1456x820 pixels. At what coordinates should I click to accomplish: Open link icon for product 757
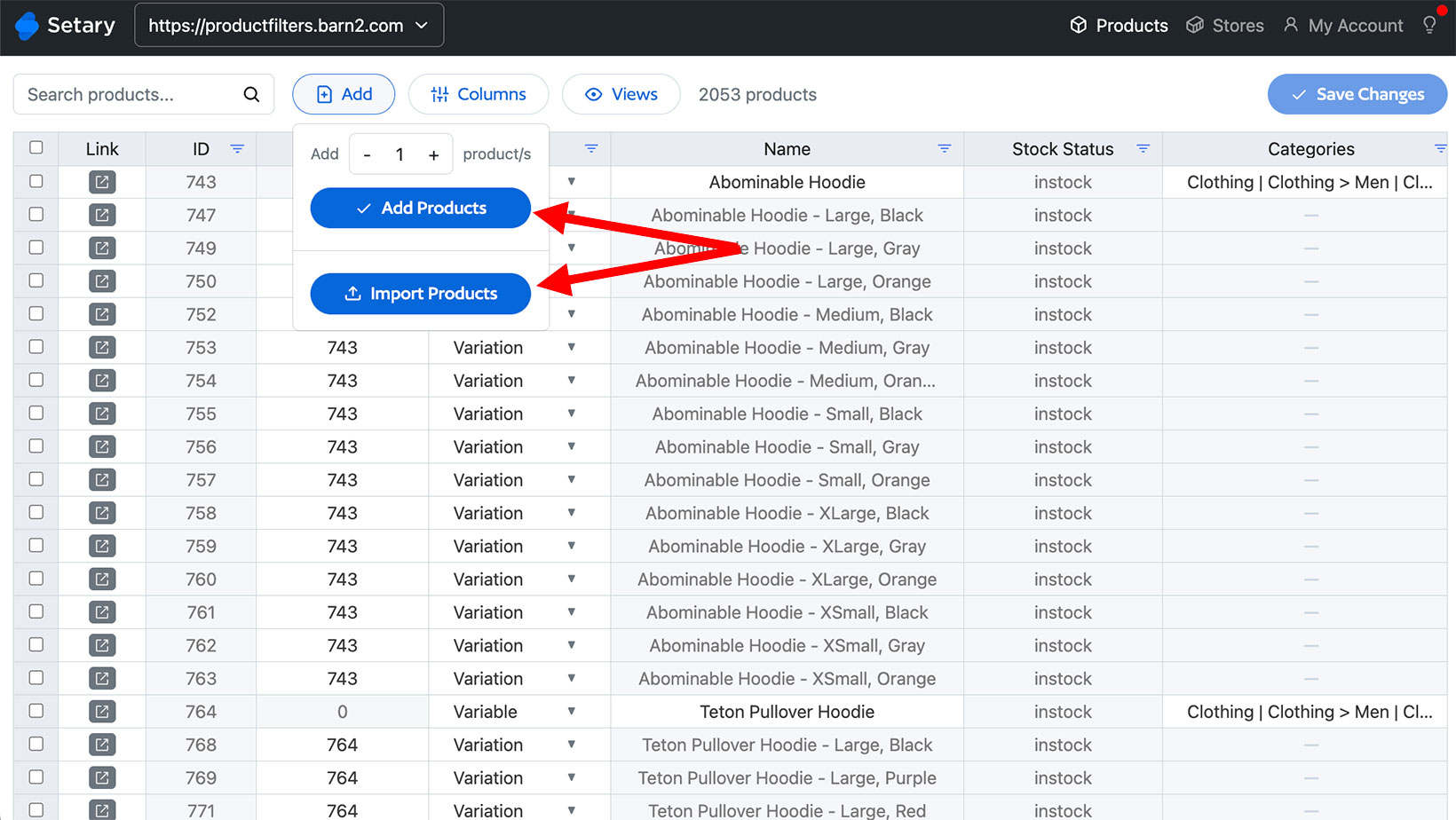[102, 480]
